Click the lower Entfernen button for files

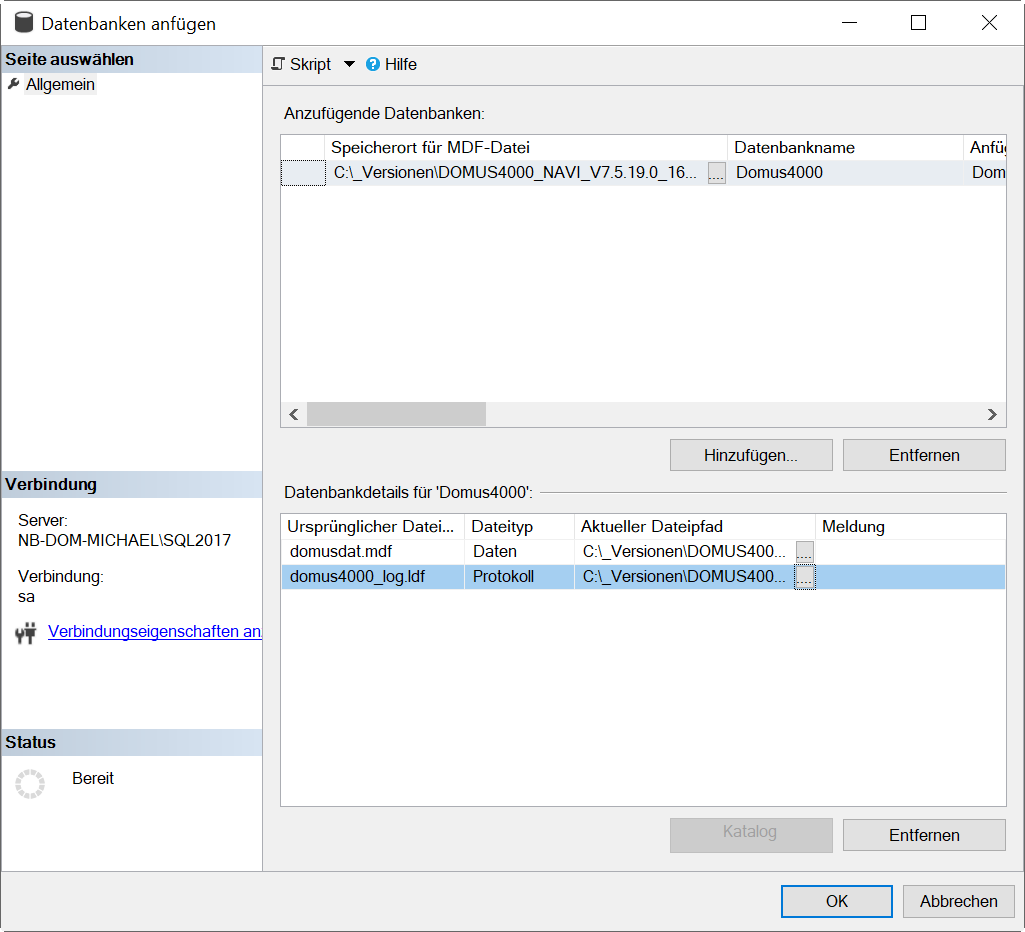tap(924, 835)
